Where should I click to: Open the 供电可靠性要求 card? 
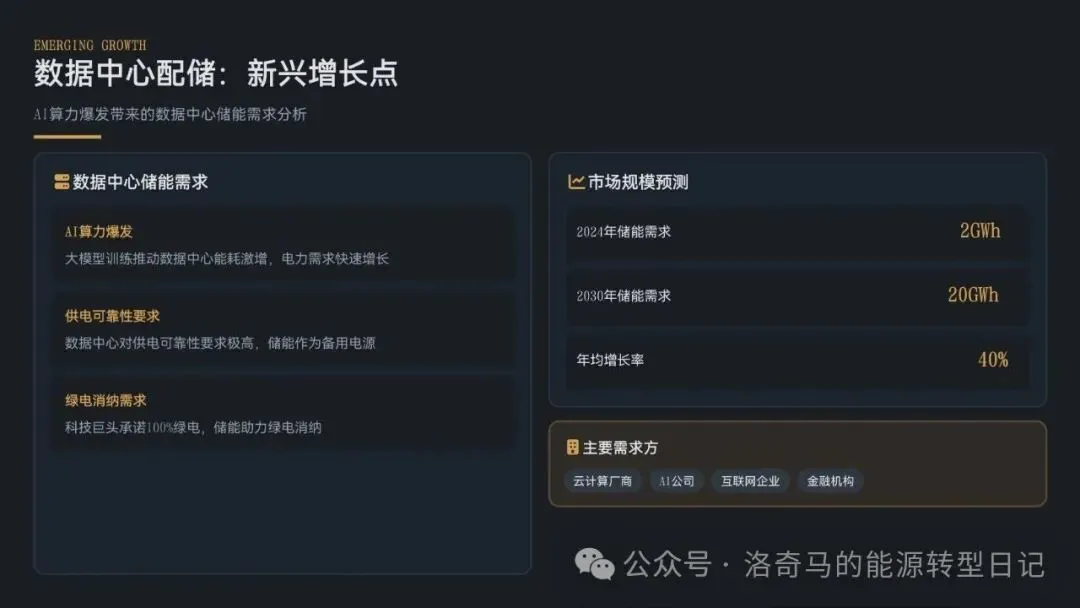point(283,328)
